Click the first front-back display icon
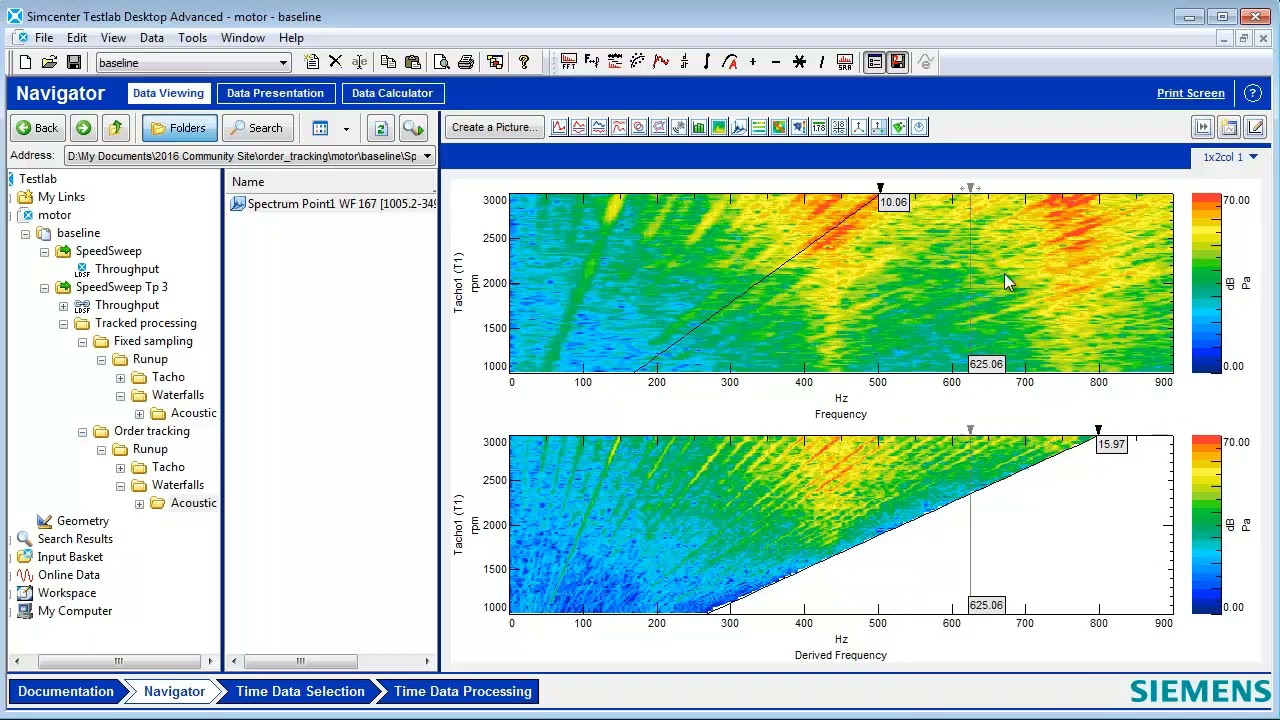1280x720 pixels. coord(559,127)
